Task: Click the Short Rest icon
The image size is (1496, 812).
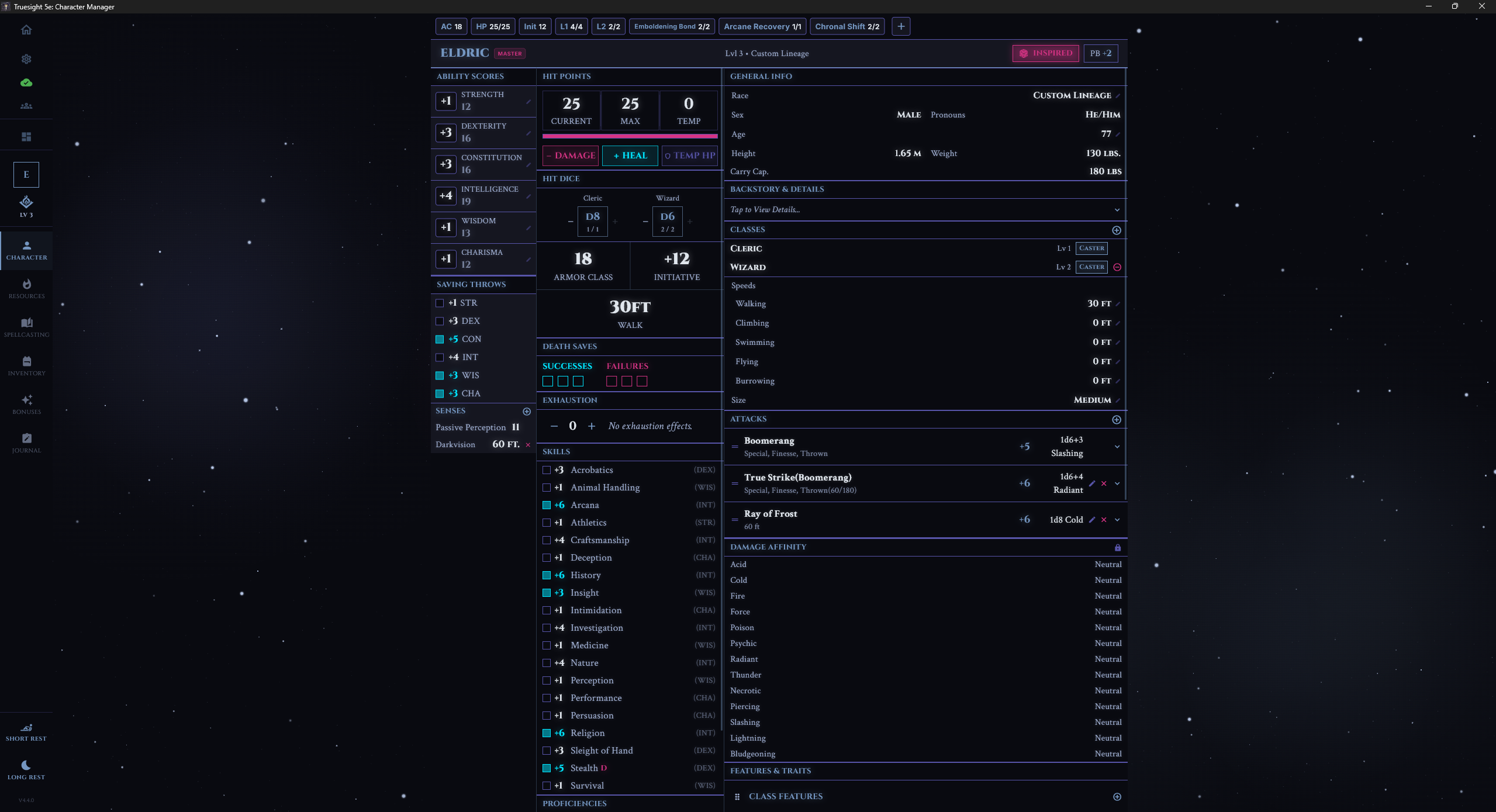Action: point(26,728)
